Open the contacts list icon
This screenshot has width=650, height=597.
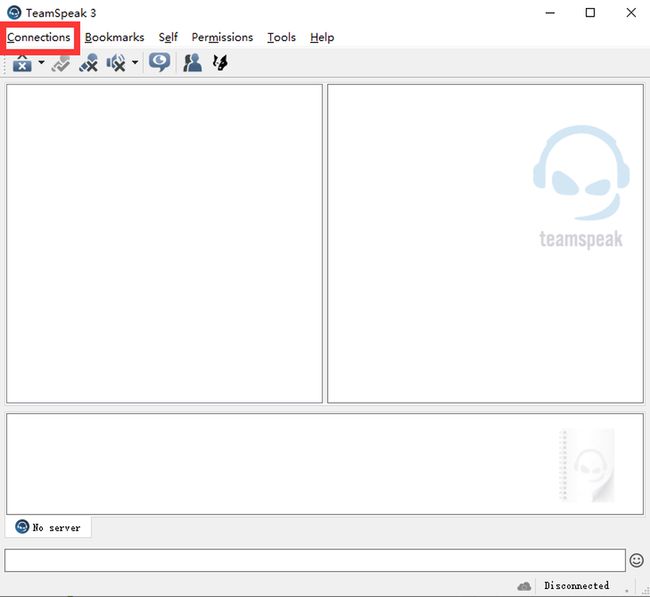click(192, 63)
